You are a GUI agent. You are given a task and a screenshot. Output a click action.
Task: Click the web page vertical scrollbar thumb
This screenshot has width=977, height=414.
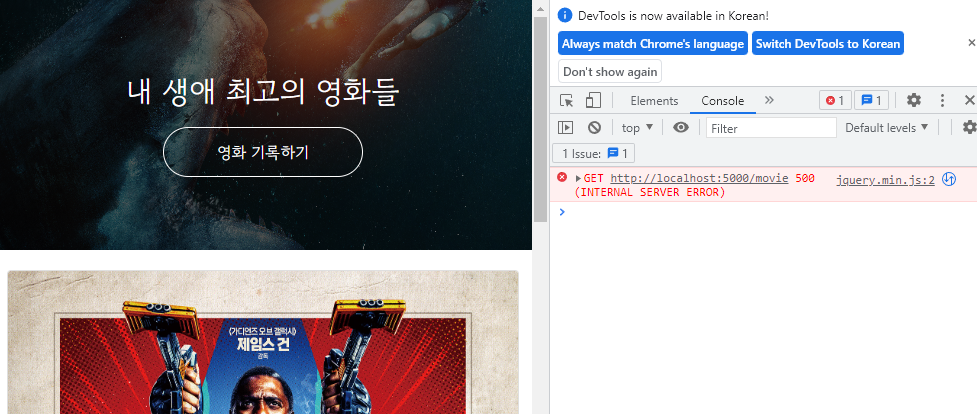pos(540,118)
